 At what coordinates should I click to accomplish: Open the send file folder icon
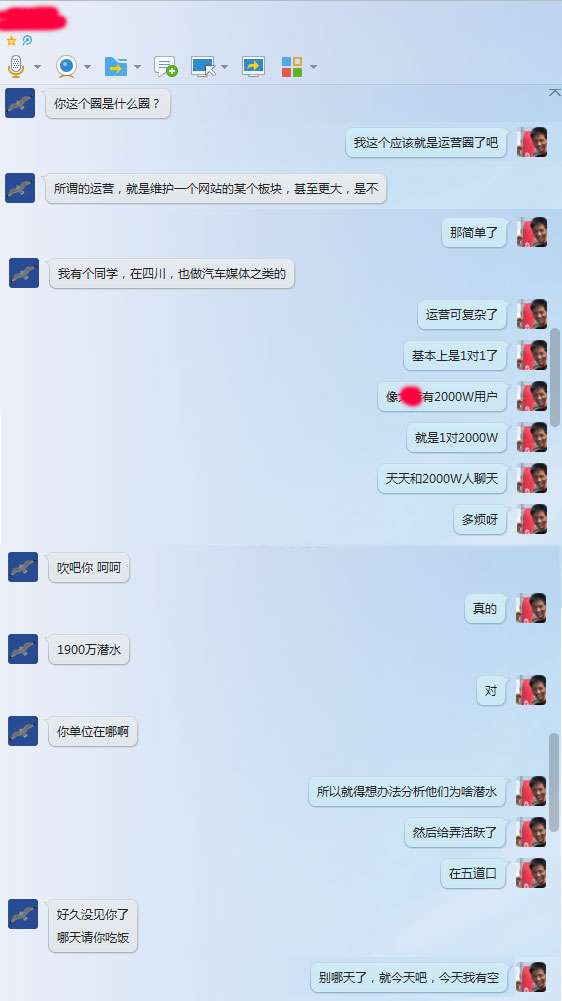click(116, 66)
